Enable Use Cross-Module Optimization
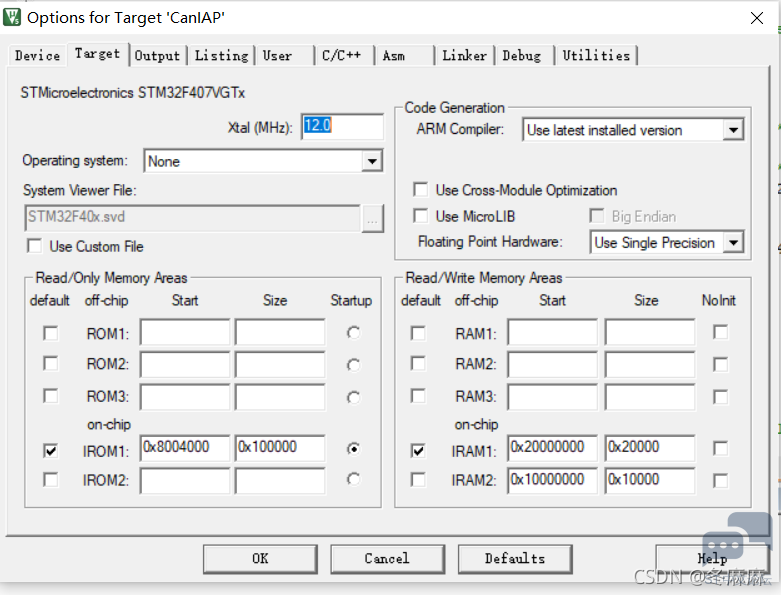Screen dimensions: 781x595 [x=420, y=190]
